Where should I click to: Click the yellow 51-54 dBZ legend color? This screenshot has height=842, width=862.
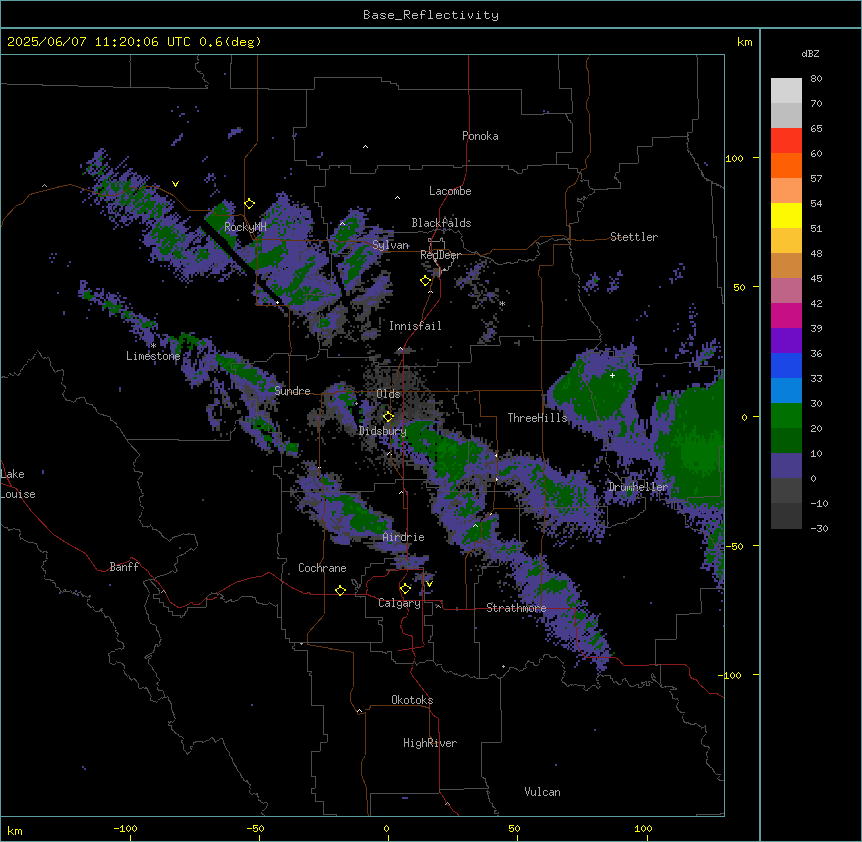[786, 215]
